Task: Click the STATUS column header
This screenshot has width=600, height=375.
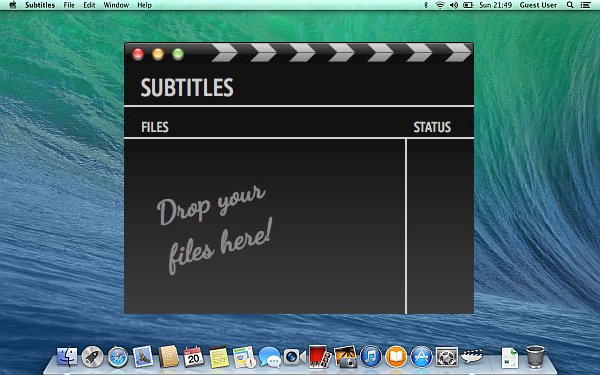Action: [432, 127]
